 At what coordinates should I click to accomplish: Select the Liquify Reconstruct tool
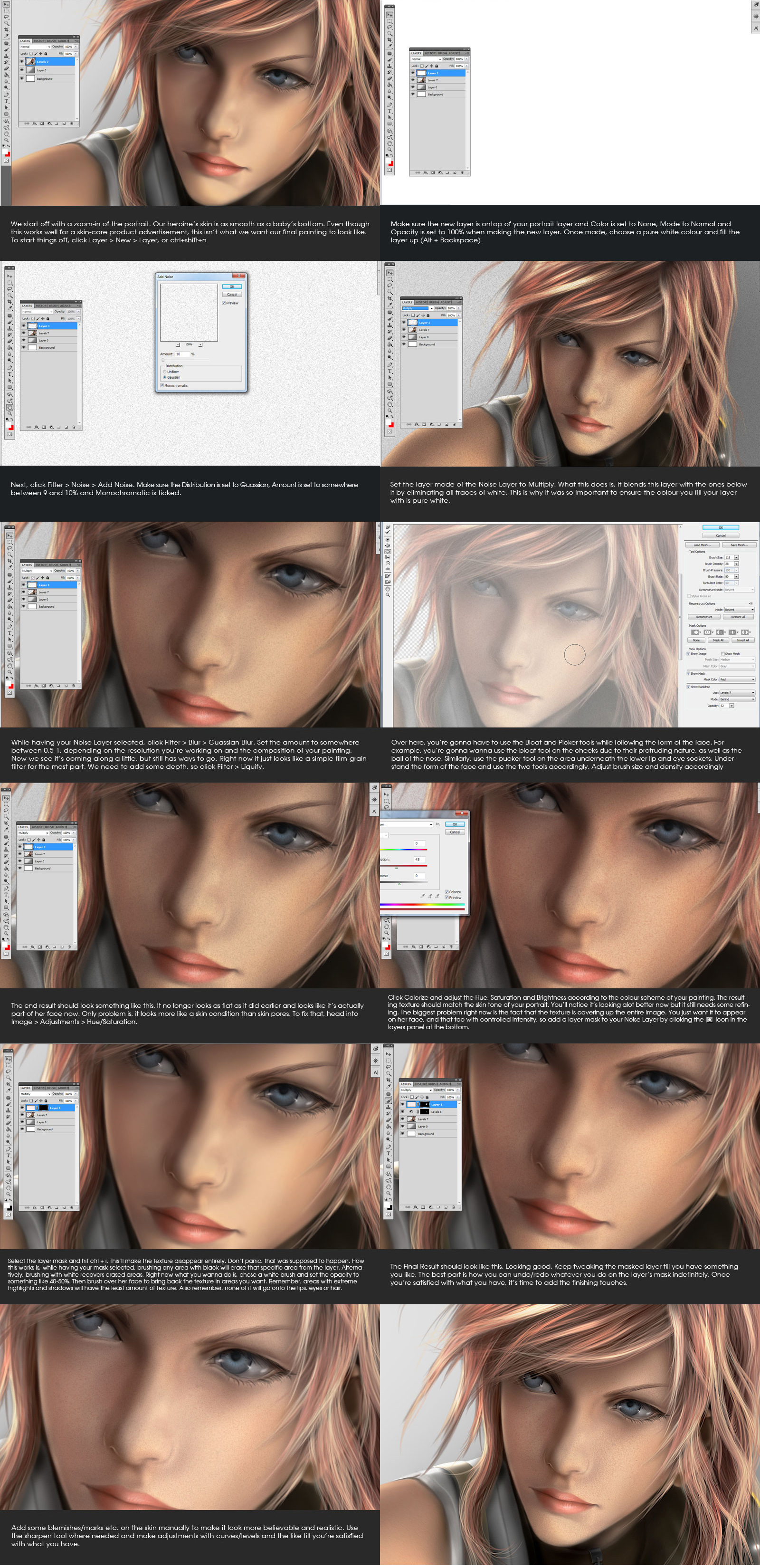click(388, 532)
